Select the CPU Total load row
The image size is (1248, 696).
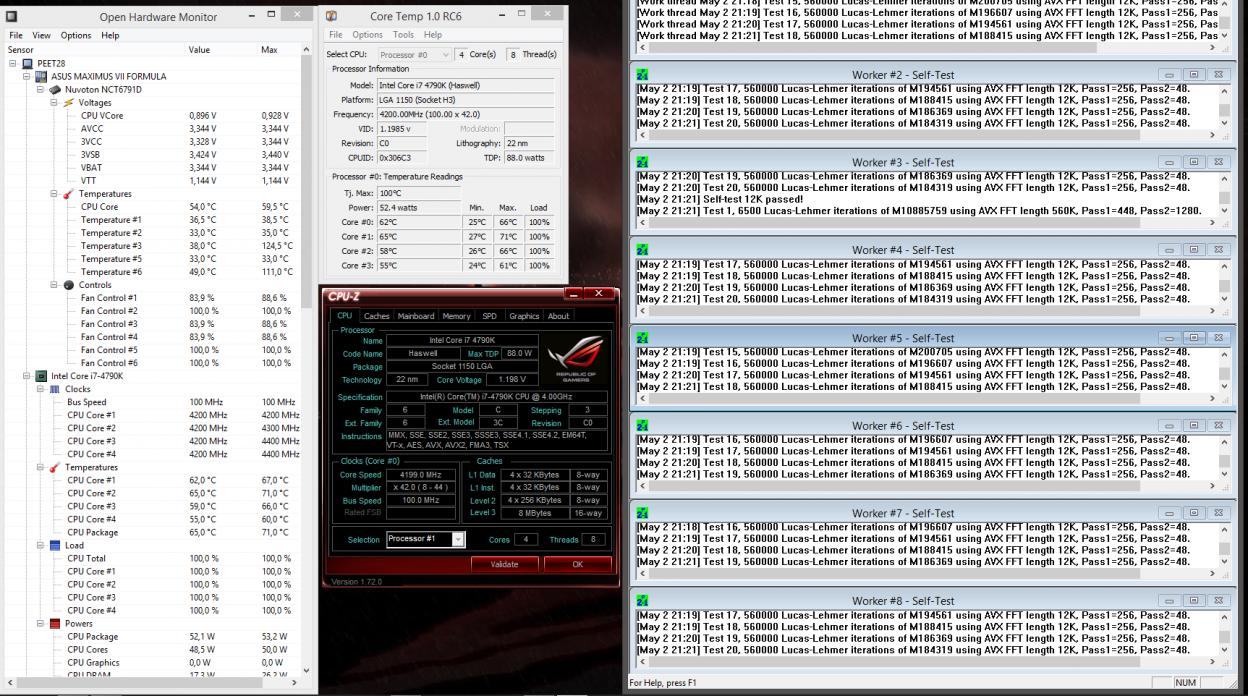pos(152,558)
